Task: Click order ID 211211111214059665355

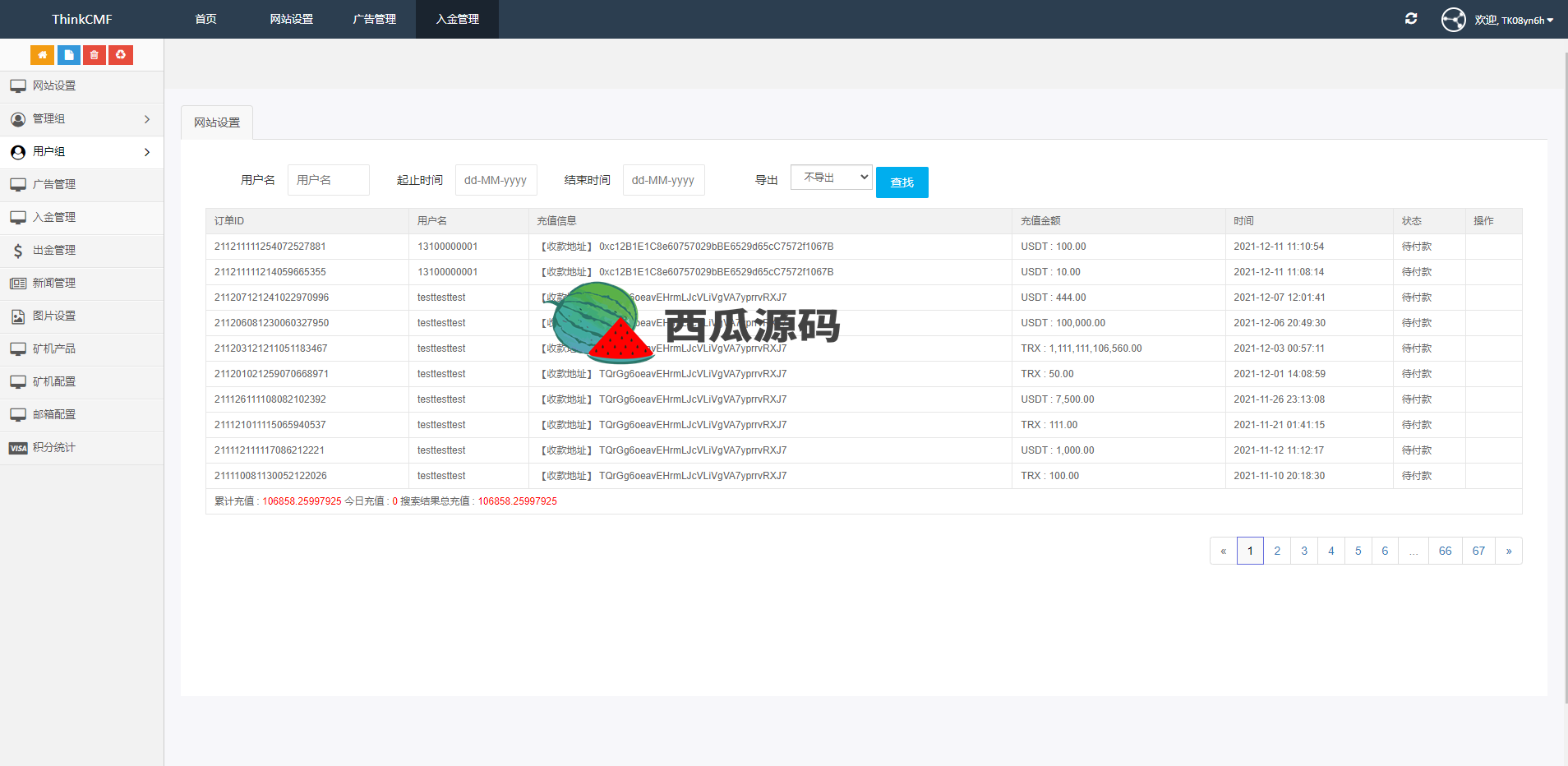Action: (270, 272)
